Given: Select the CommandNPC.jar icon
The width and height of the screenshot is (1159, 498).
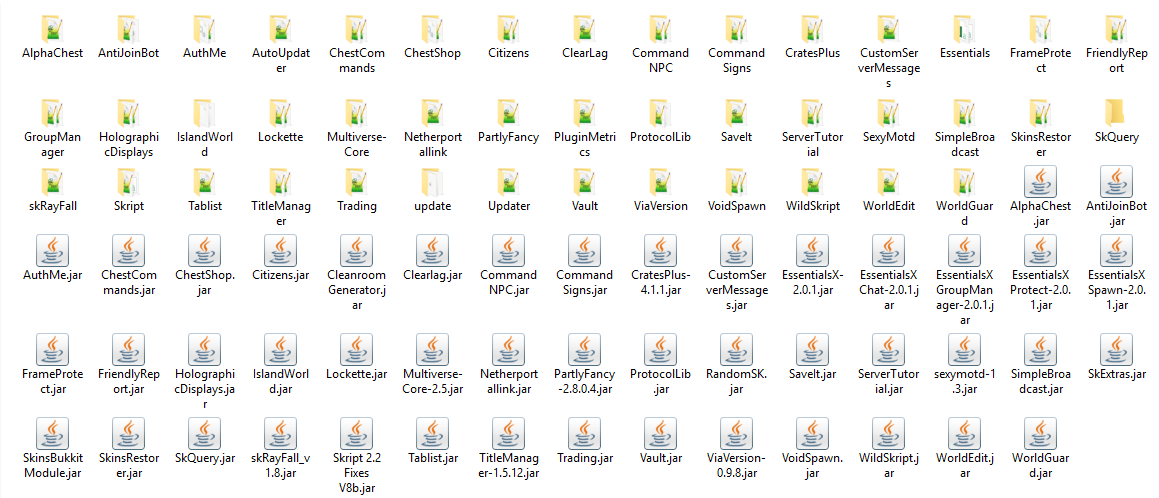Looking at the screenshot, I should click(x=509, y=250).
